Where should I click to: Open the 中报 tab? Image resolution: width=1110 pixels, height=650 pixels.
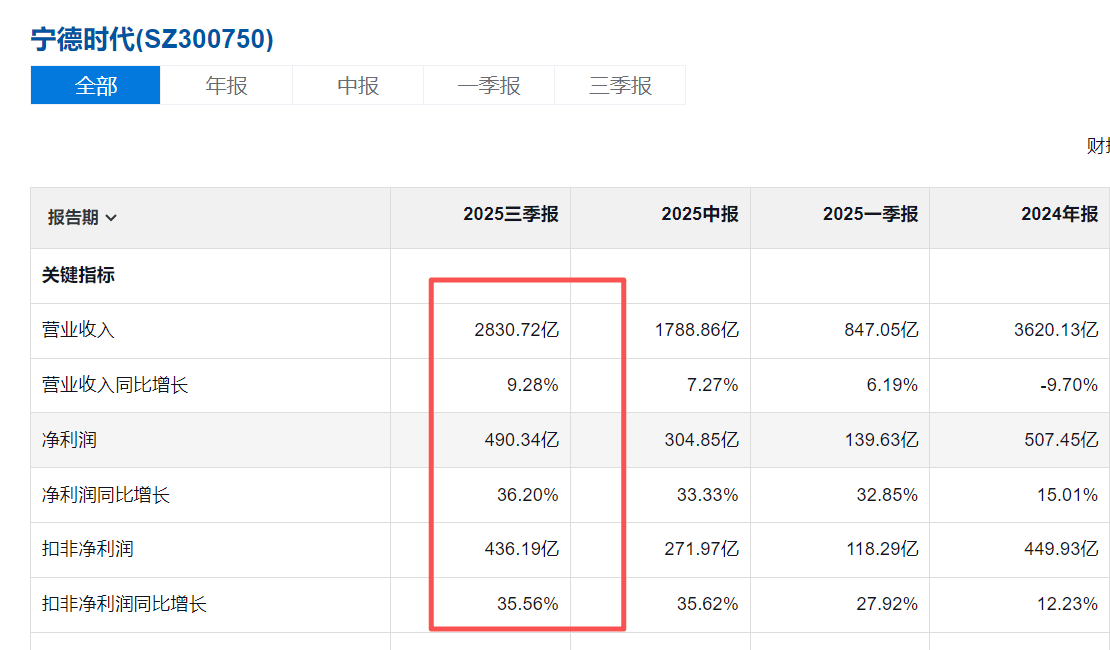tap(358, 86)
